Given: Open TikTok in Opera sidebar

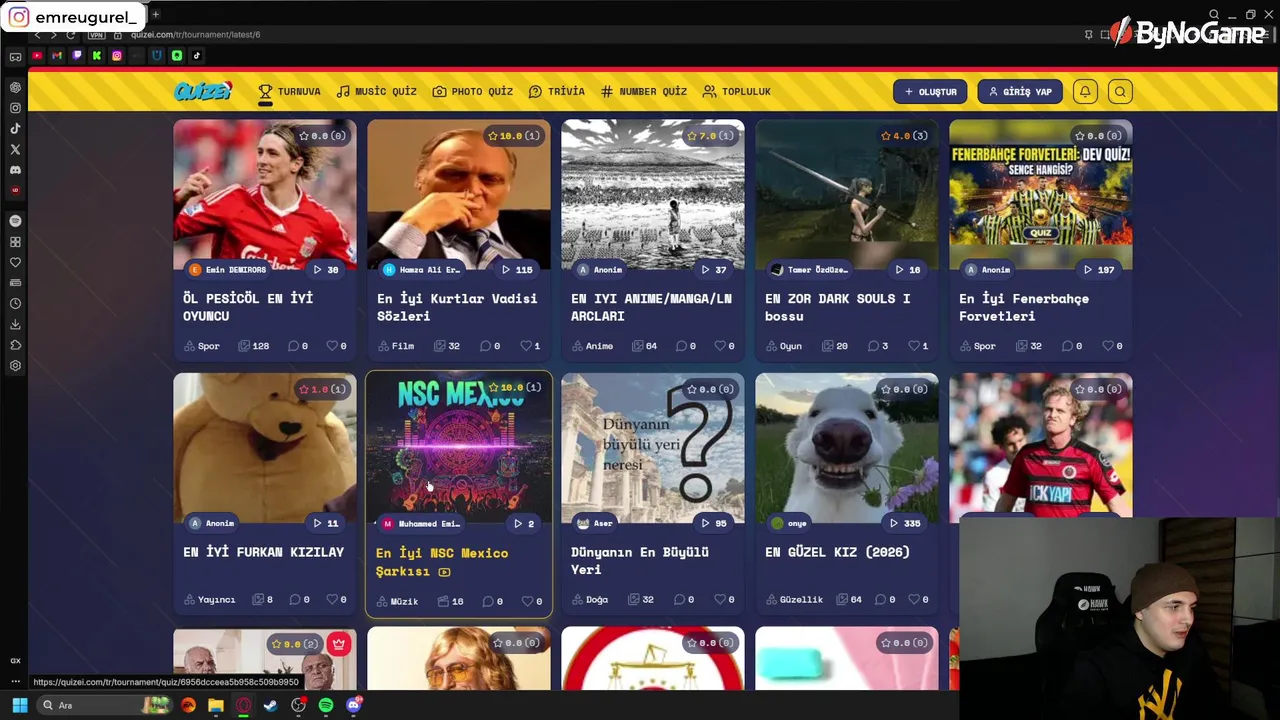Looking at the screenshot, I should coord(15,128).
